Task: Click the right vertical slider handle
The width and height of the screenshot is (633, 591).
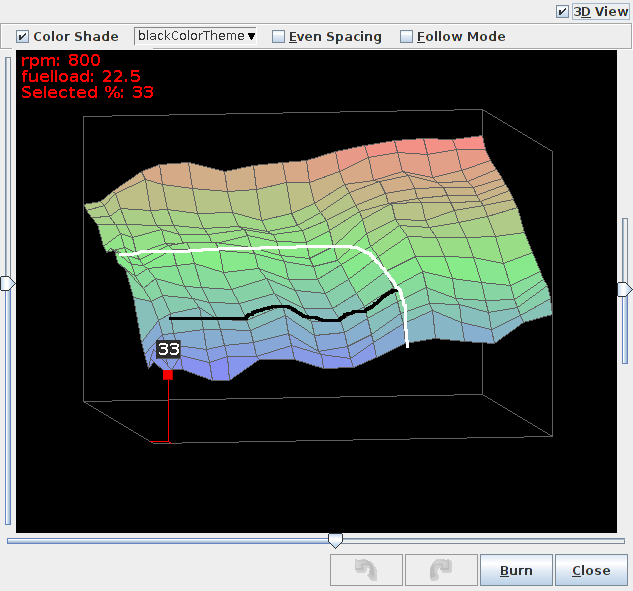Action: [625, 289]
